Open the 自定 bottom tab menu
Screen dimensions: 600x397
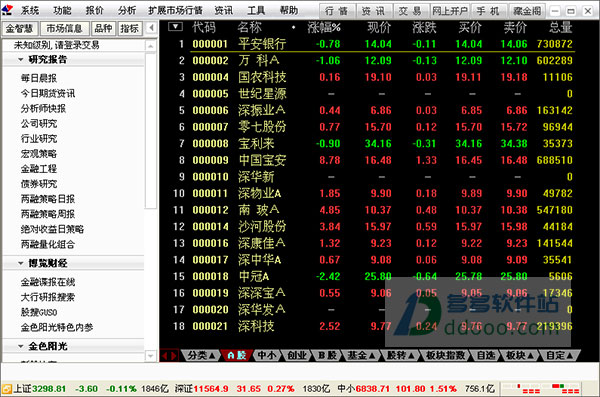click(x=559, y=356)
